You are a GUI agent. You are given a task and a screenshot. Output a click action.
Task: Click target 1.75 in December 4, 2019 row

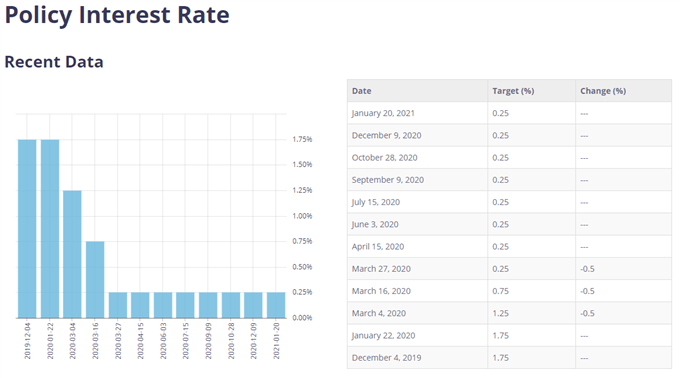point(500,358)
